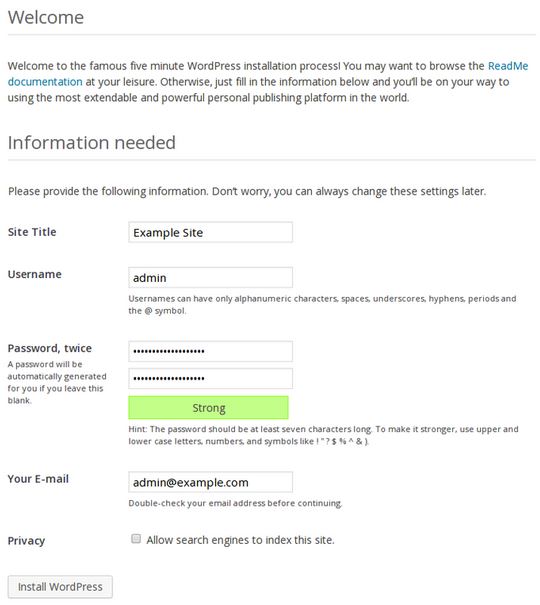Focus the Your E-mail input field
The height and width of the screenshot is (605, 540).
[211, 482]
